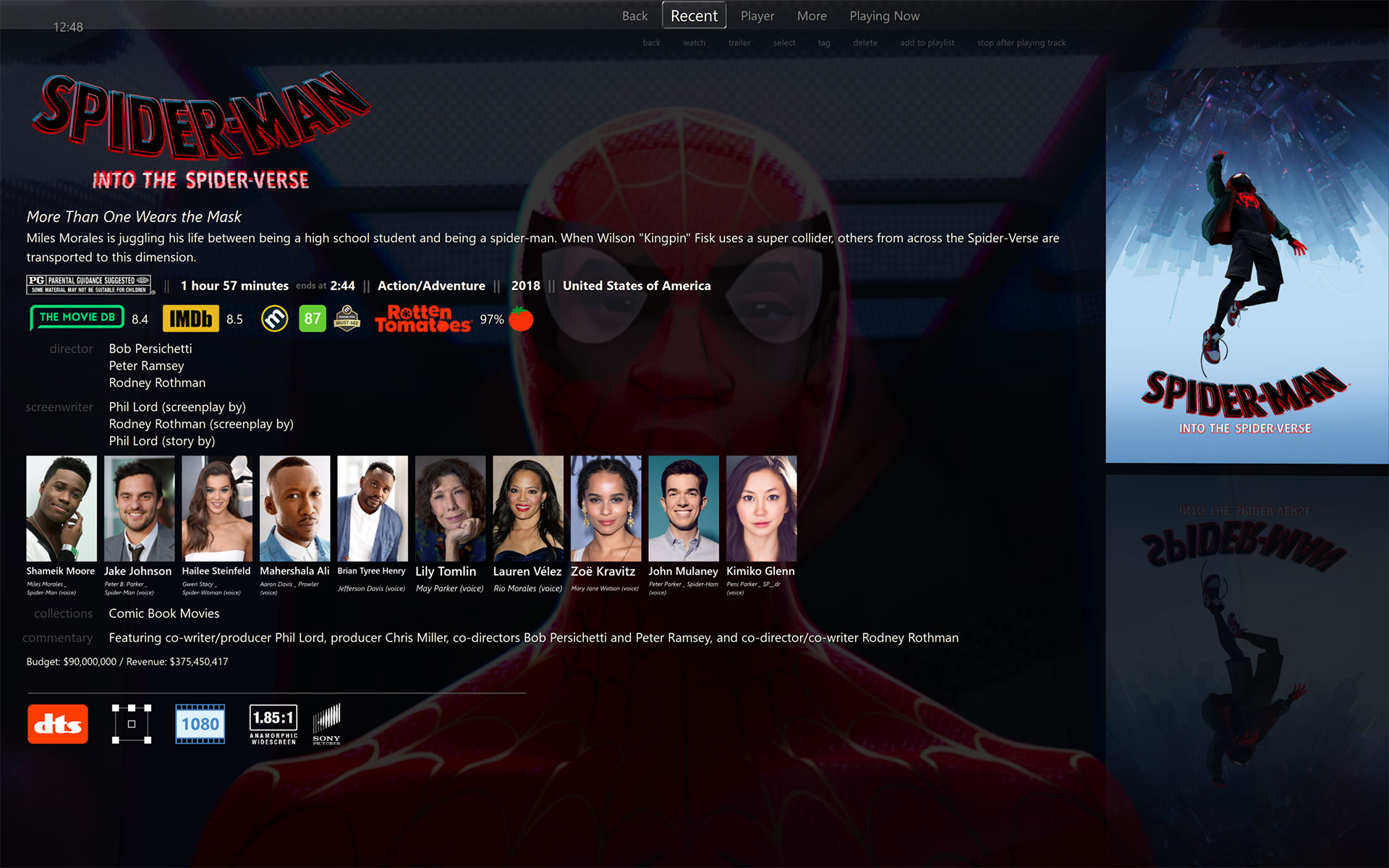Select 'Rodney Rothman (screenplay by)'
The height and width of the screenshot is (868, 1389).
point(201,424)
